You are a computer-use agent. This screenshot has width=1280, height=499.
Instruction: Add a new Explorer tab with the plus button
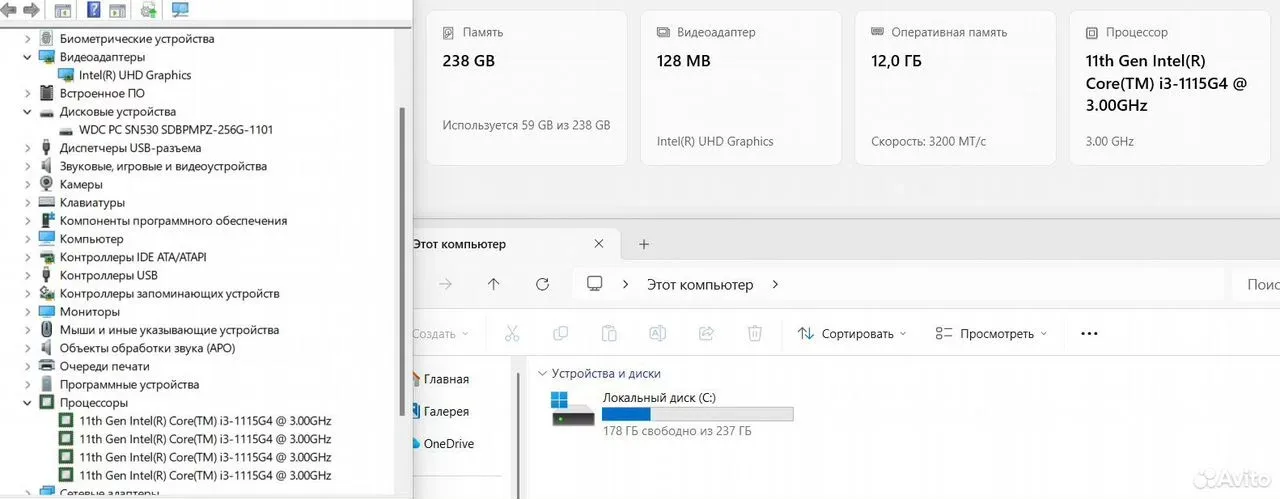644,244
